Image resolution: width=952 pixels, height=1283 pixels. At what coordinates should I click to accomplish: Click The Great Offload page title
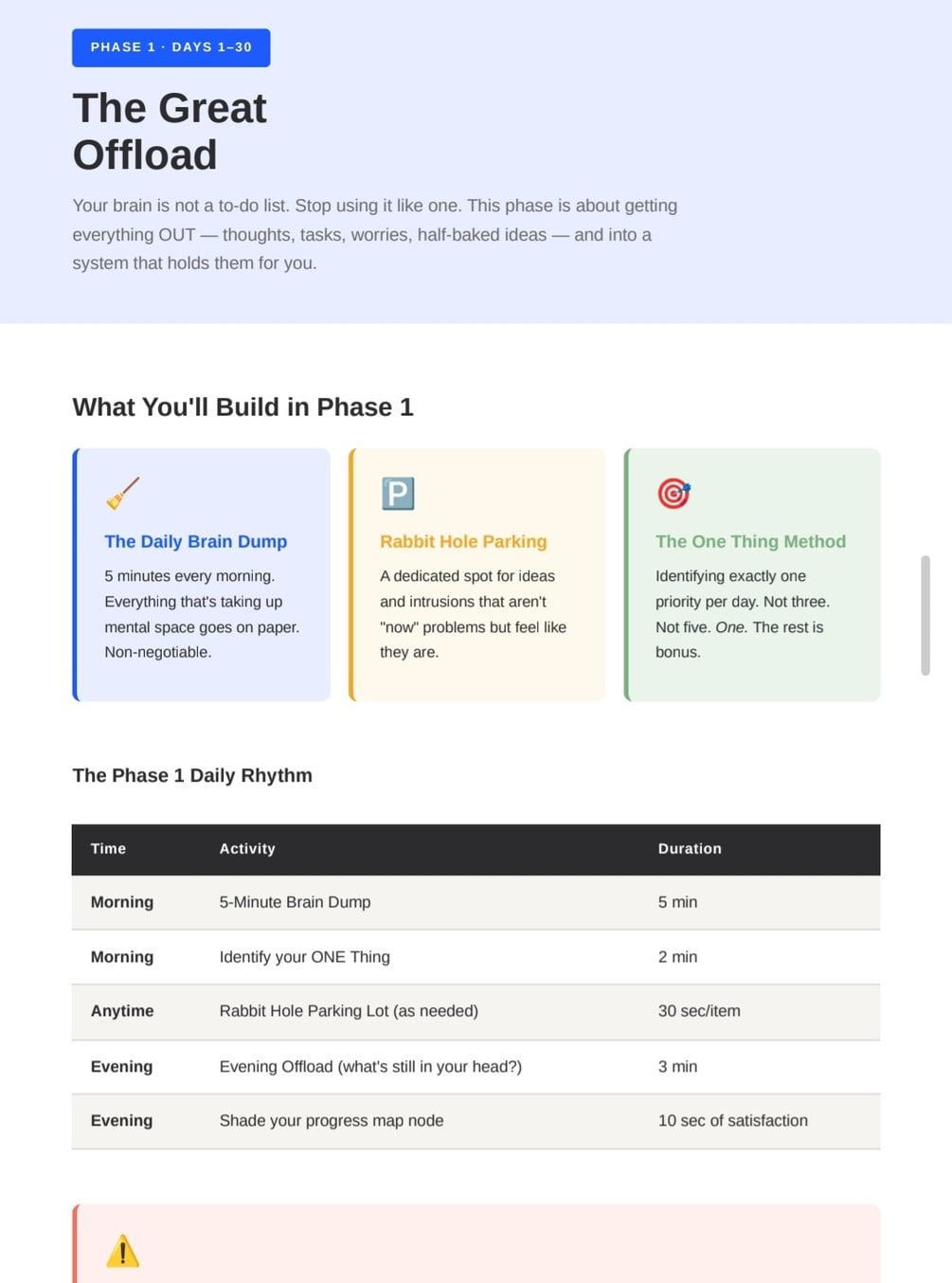[x=170, y=132]
